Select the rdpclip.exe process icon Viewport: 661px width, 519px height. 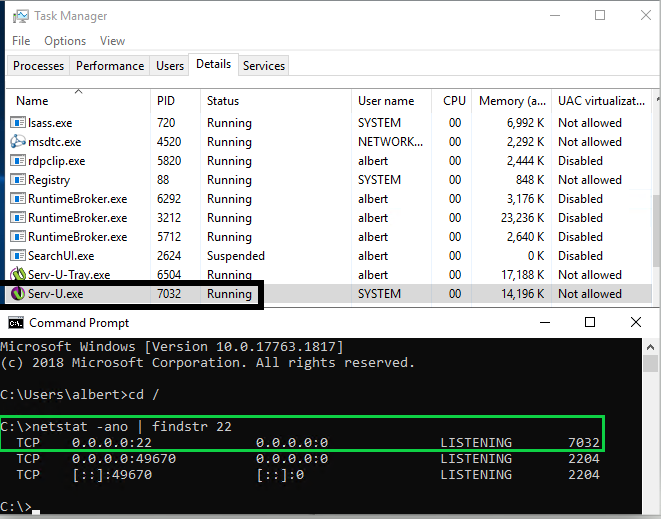point(18,161)
